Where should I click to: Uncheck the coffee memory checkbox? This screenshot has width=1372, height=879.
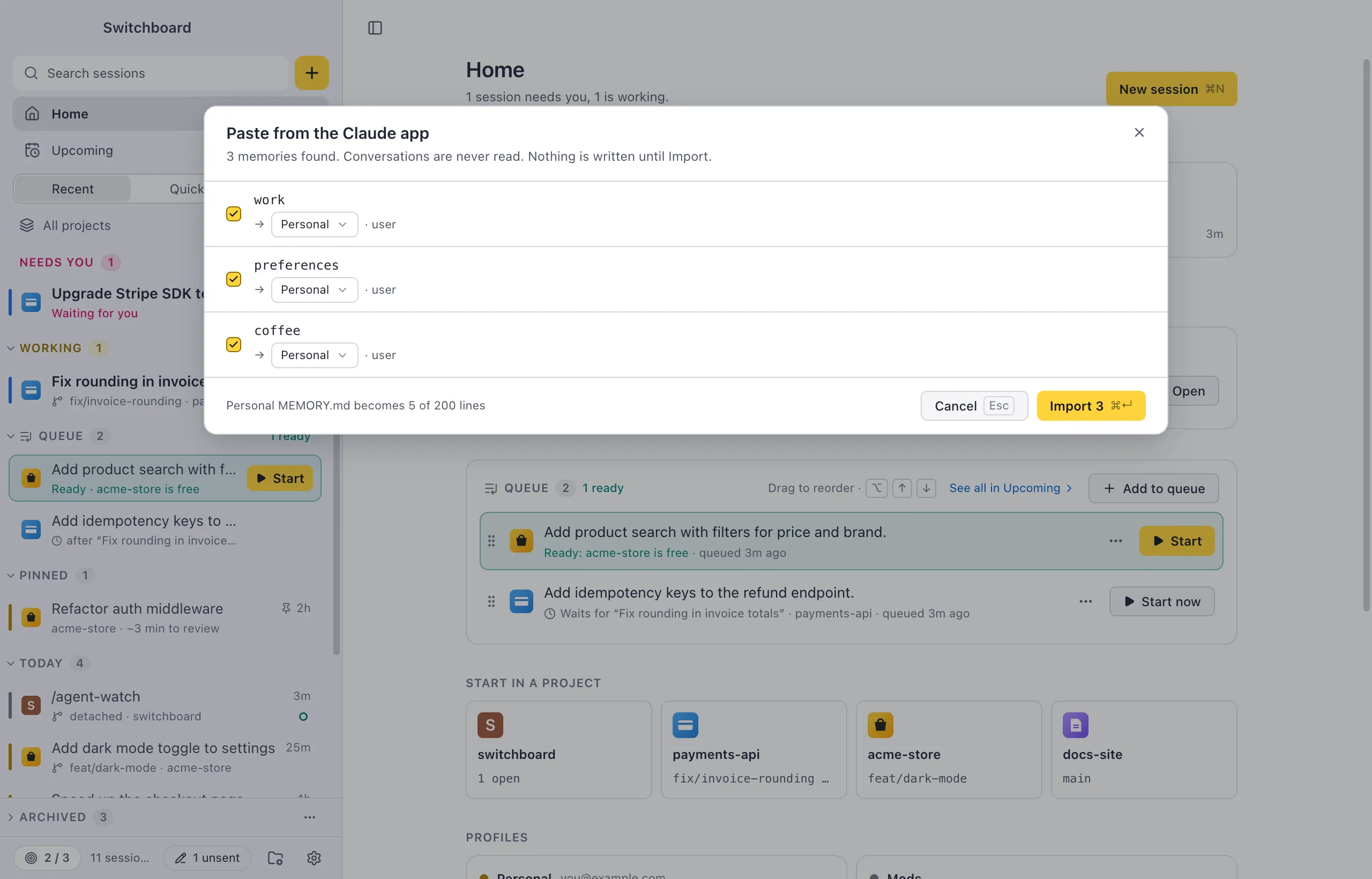coord(234,344)
